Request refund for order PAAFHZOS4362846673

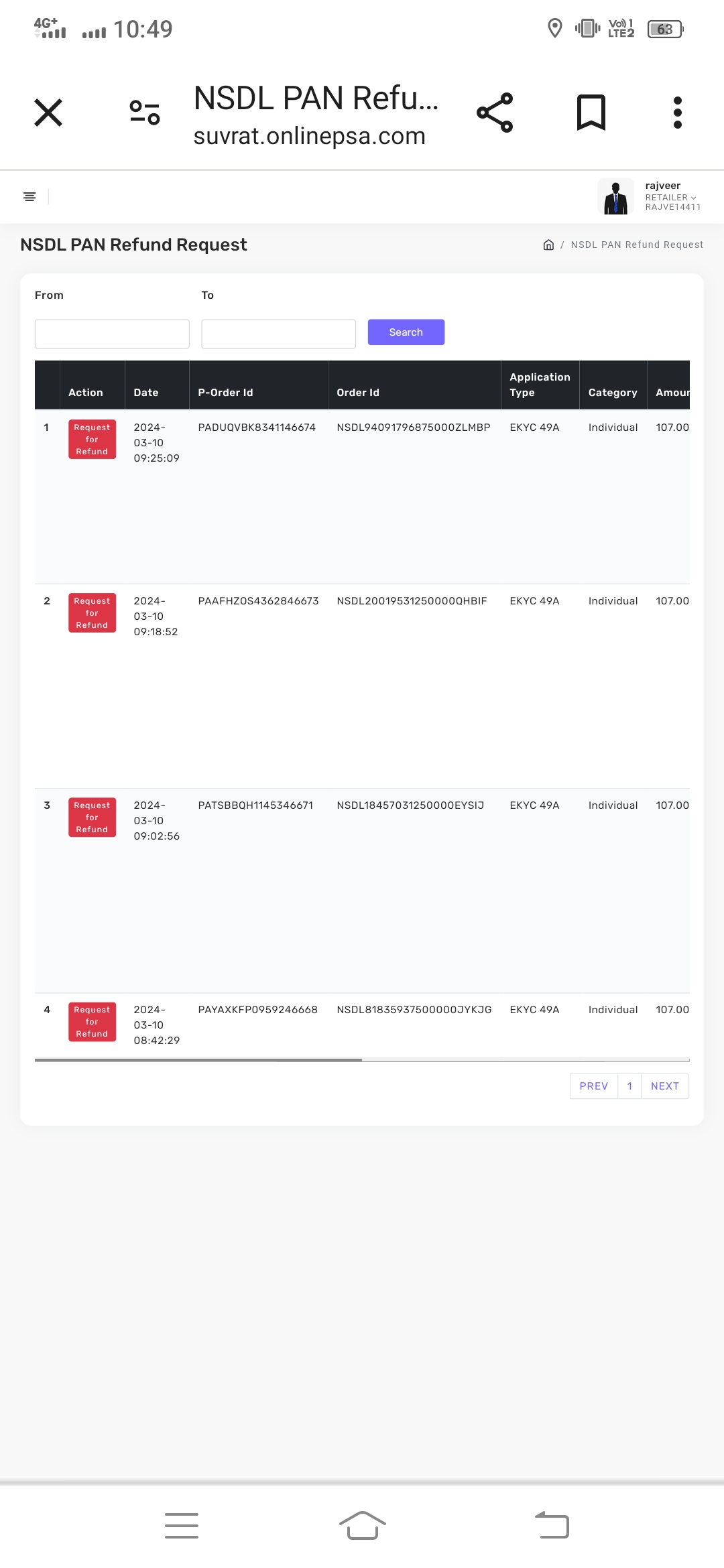(92, 613)
